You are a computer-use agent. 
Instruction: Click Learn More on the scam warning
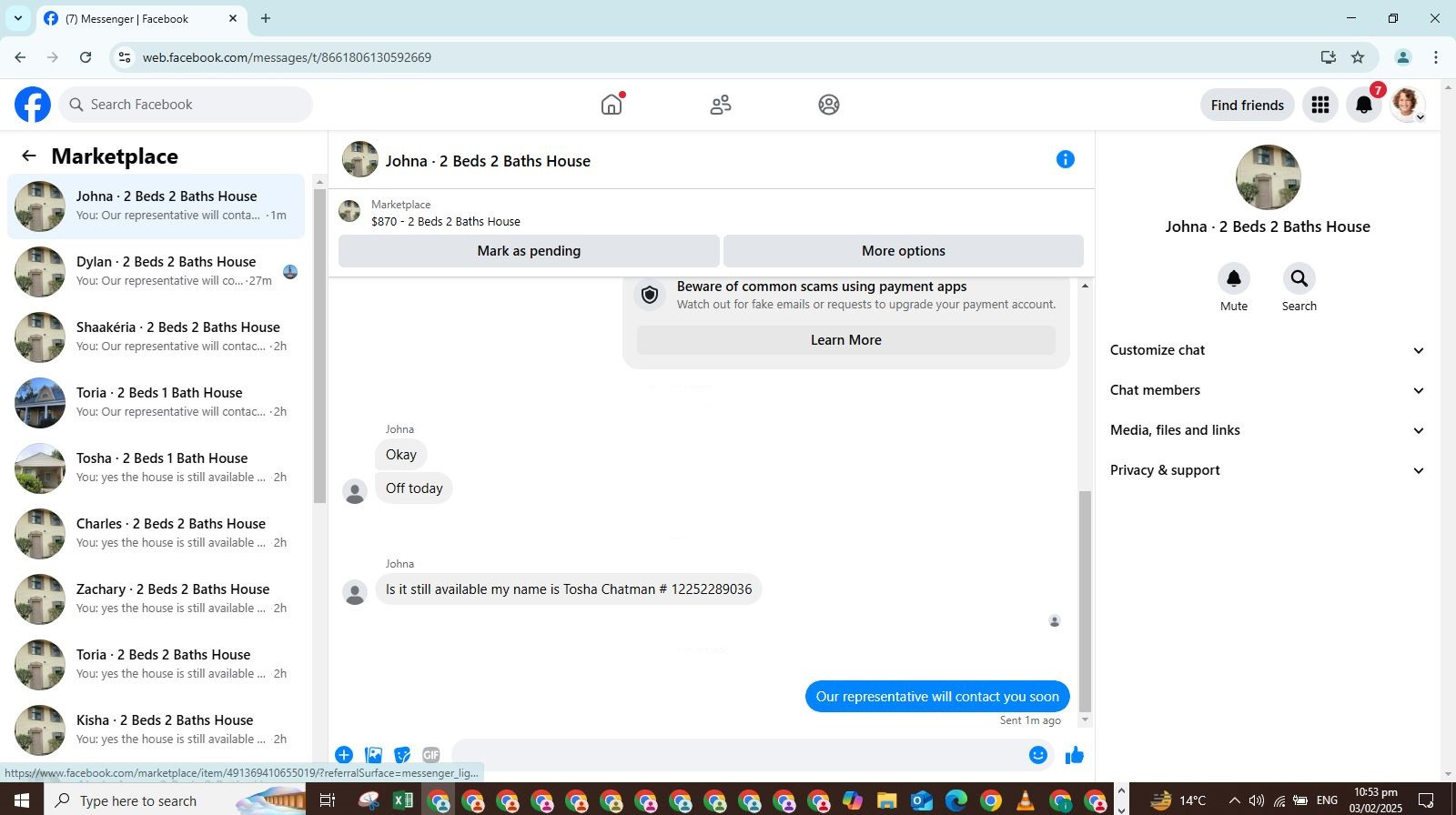click(846, 340)
